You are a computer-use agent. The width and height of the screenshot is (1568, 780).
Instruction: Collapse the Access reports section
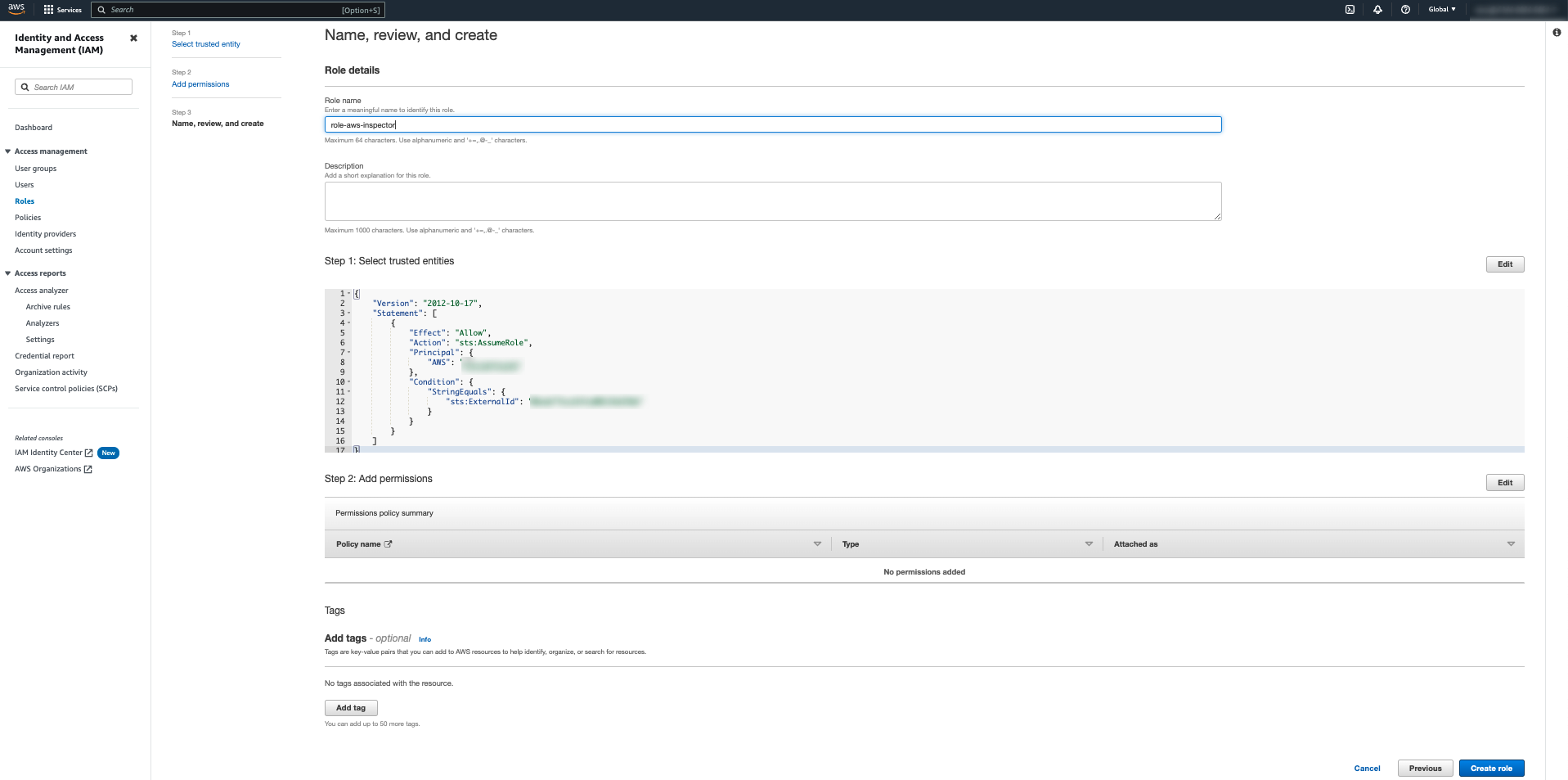point(7,273)
